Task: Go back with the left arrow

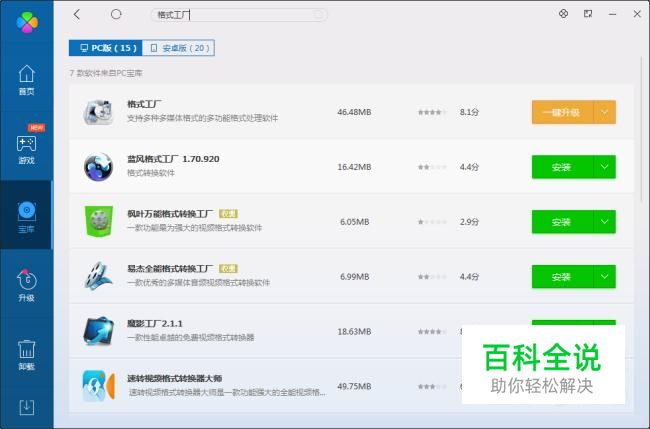Action: 76,15
